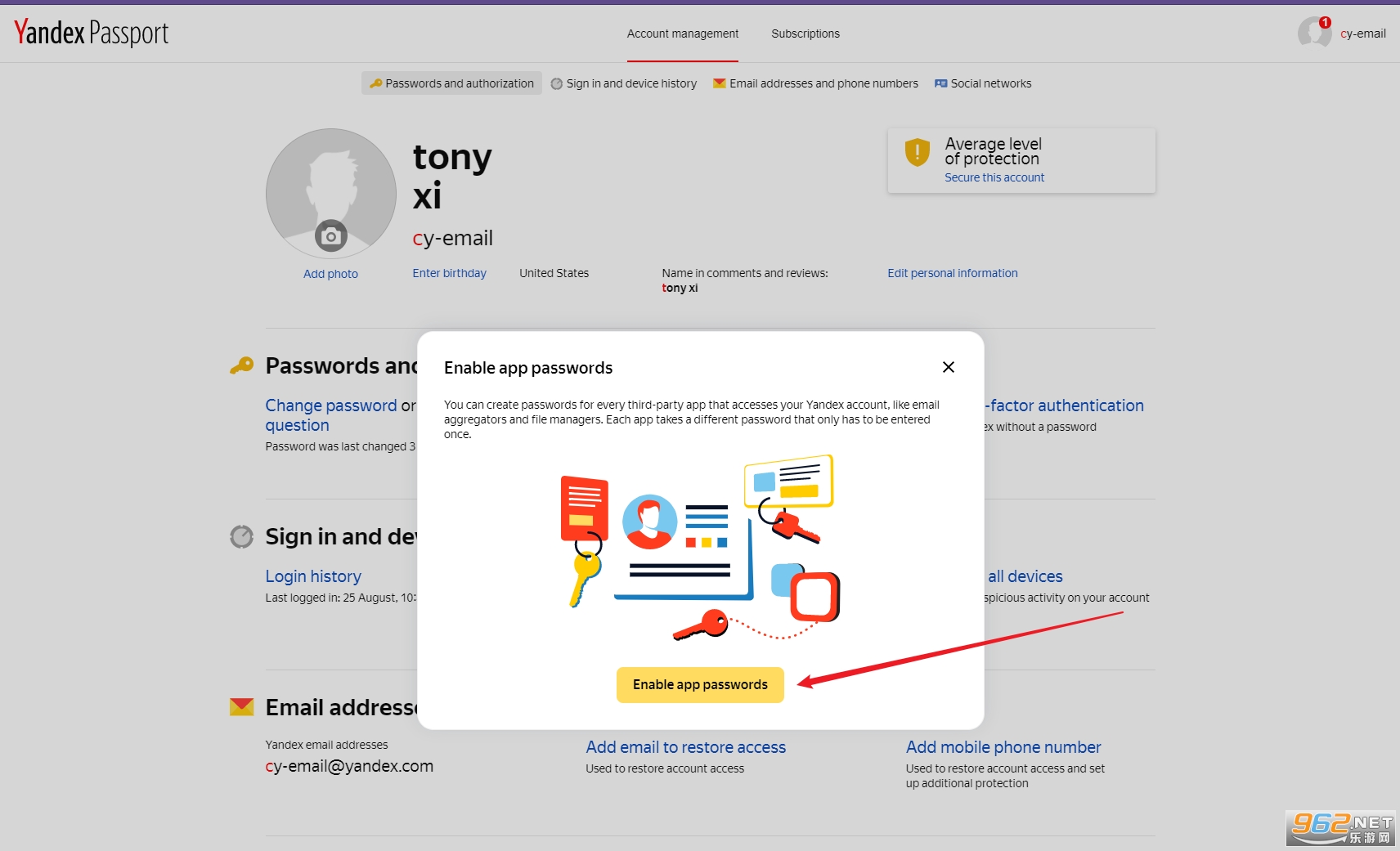Image resolution: width=1400 pixels, height=851 pixels.
Task: Open the Change password link
Action: (331, 405)
